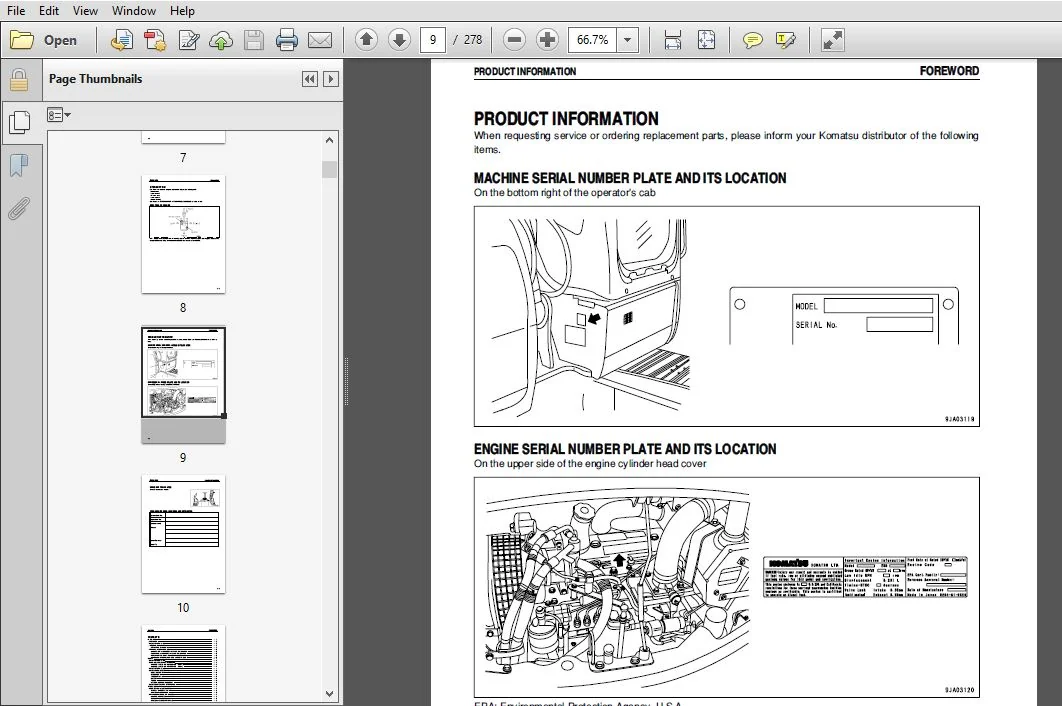Open the File menu
1062x706 pixels.
coord(16,11)
